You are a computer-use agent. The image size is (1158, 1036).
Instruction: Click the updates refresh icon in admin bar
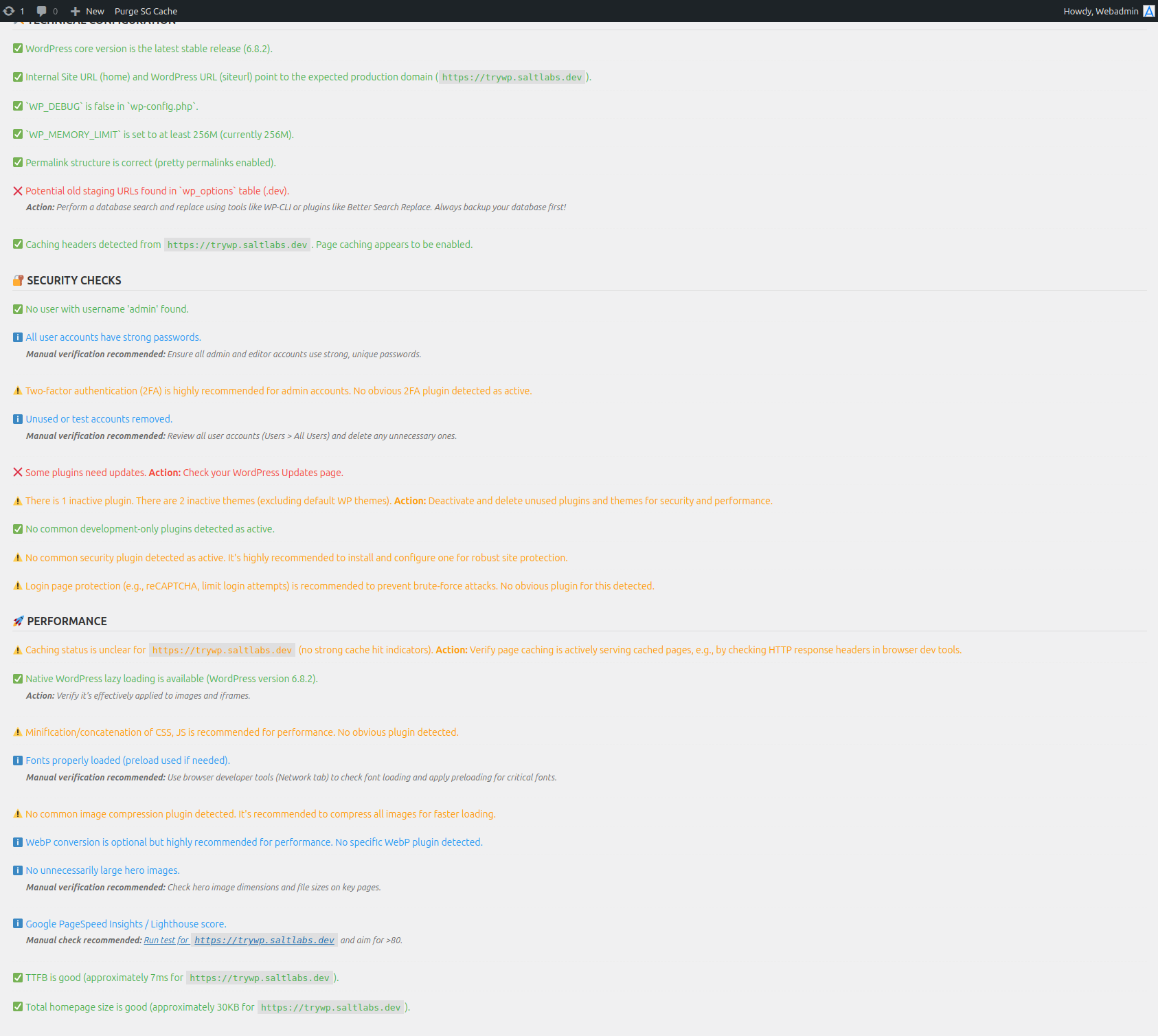click(9, 11)
